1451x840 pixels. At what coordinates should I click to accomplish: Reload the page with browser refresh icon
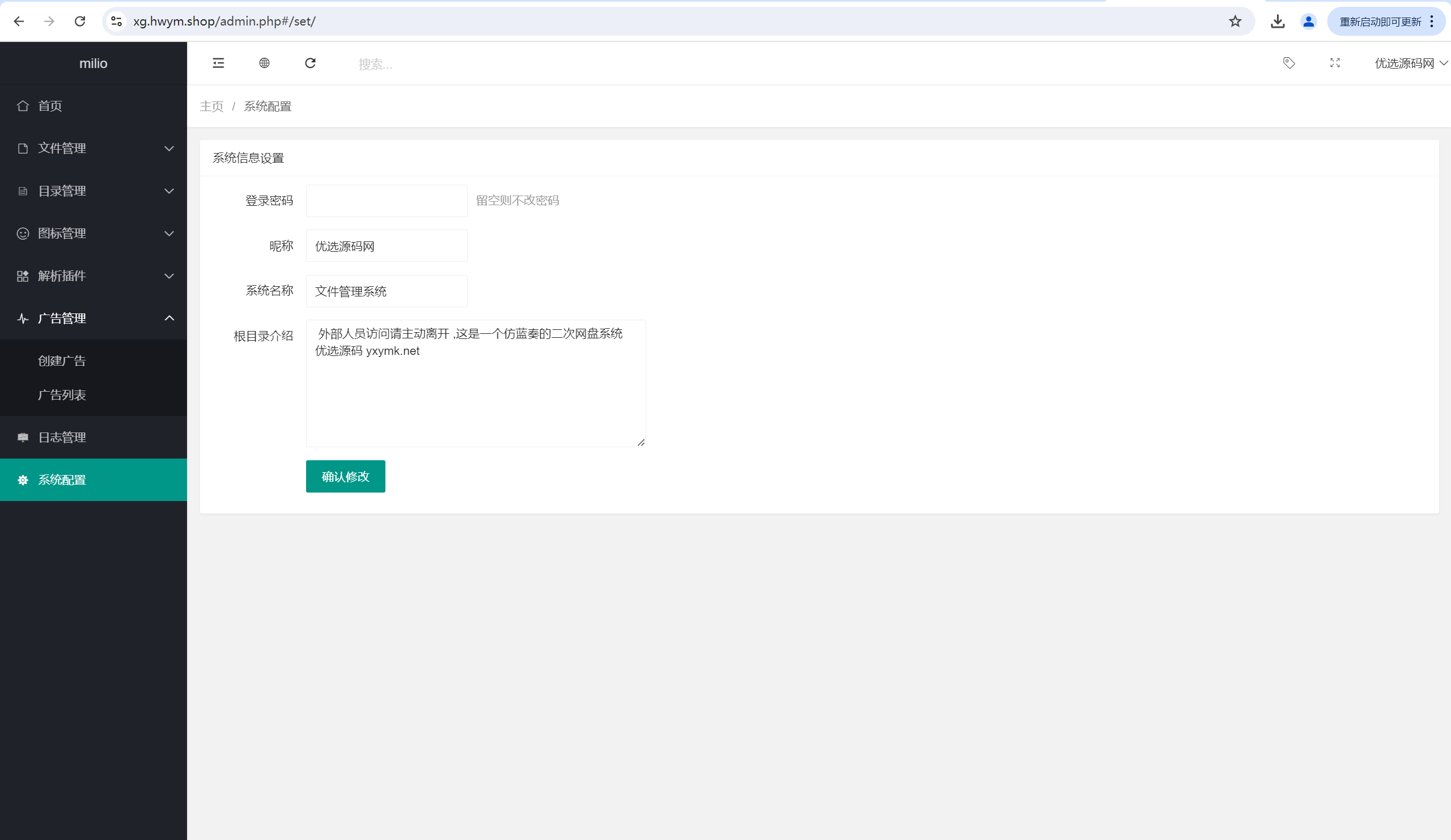coord(80,22)
